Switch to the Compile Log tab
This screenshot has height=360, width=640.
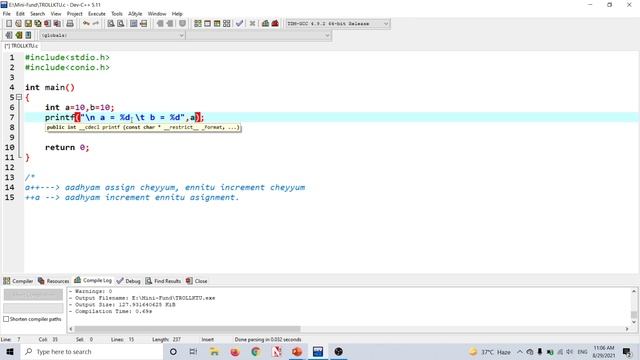pyautogui.click(x=93, y=280)
